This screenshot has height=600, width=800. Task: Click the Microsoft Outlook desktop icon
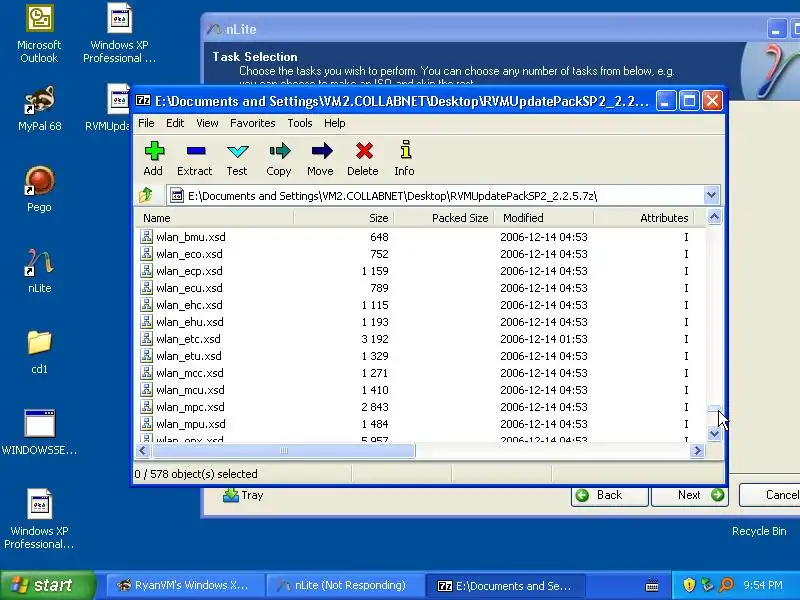(39, 18)
